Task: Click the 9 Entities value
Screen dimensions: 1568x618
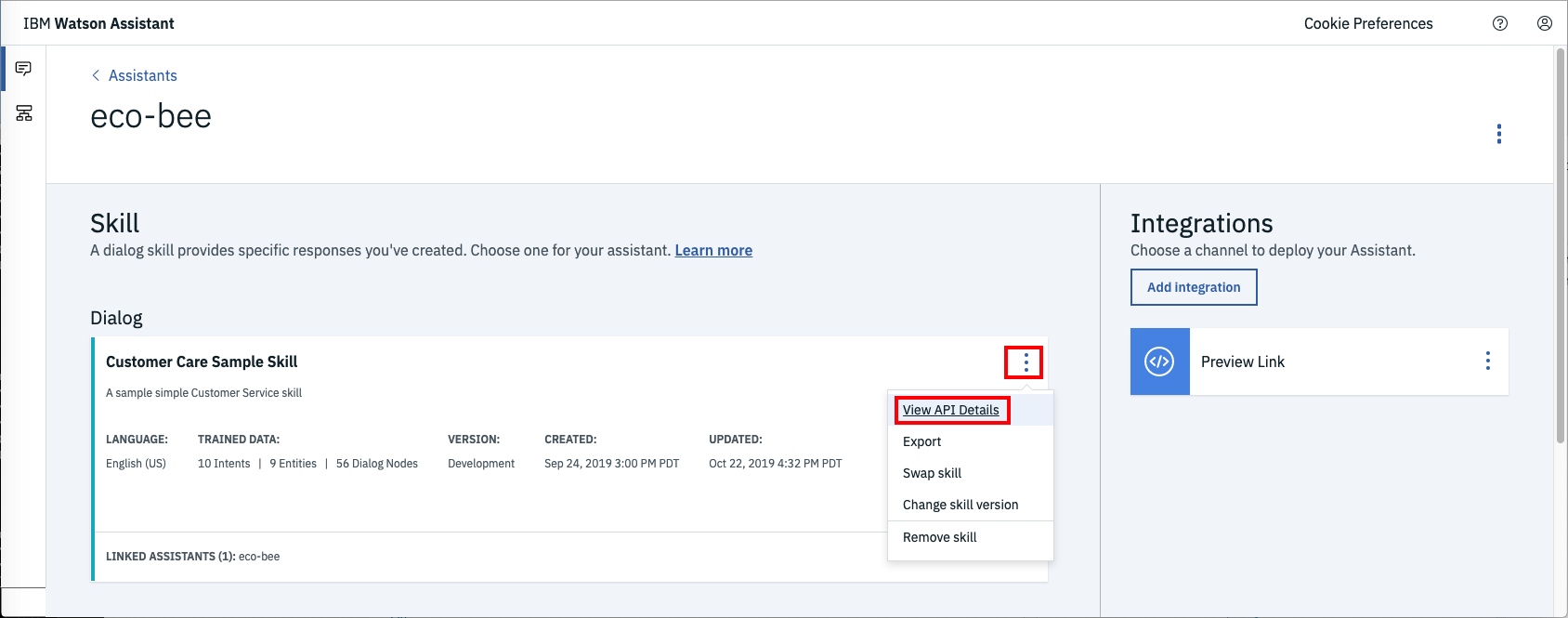Action: 294,464
